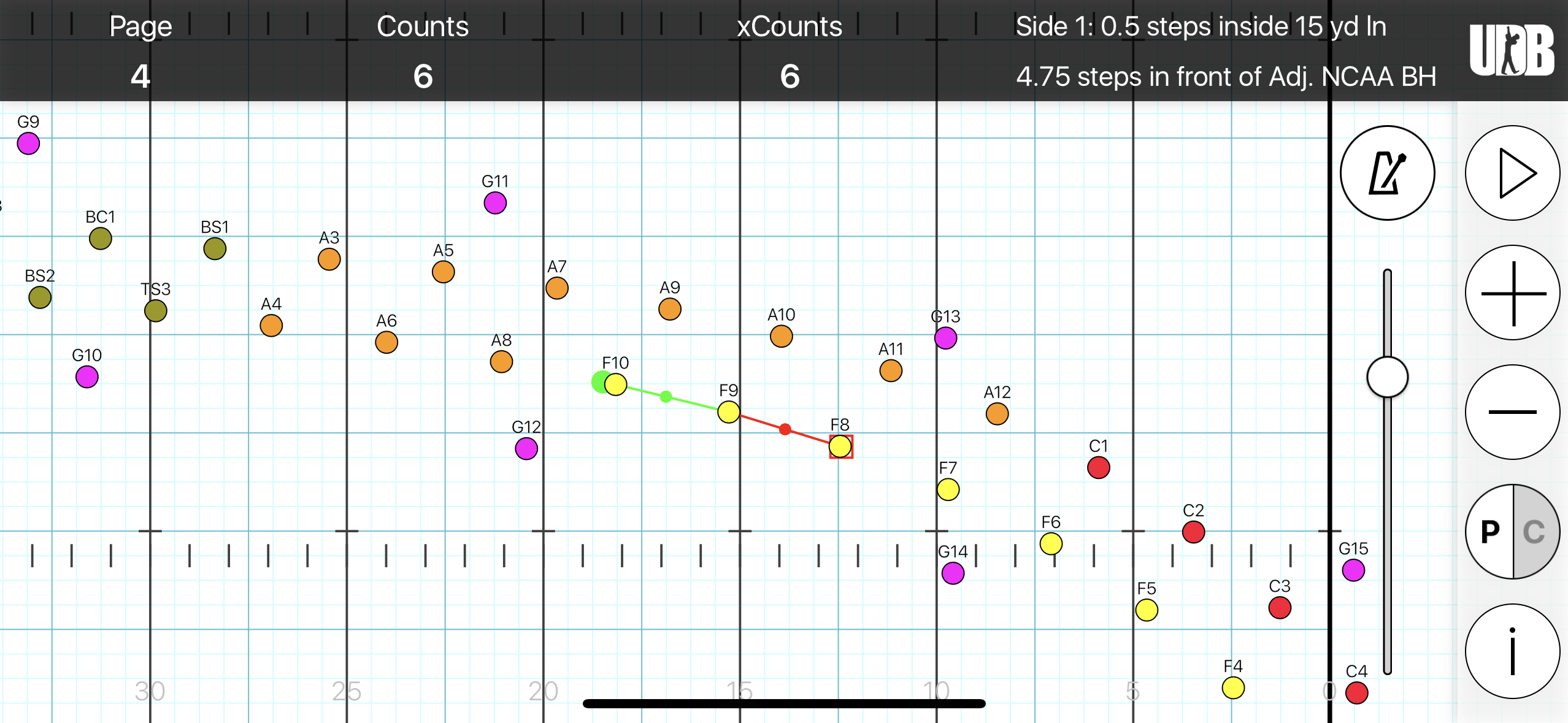
Task: Tap the Counts value 6
Action: click(x=423, y=76)
